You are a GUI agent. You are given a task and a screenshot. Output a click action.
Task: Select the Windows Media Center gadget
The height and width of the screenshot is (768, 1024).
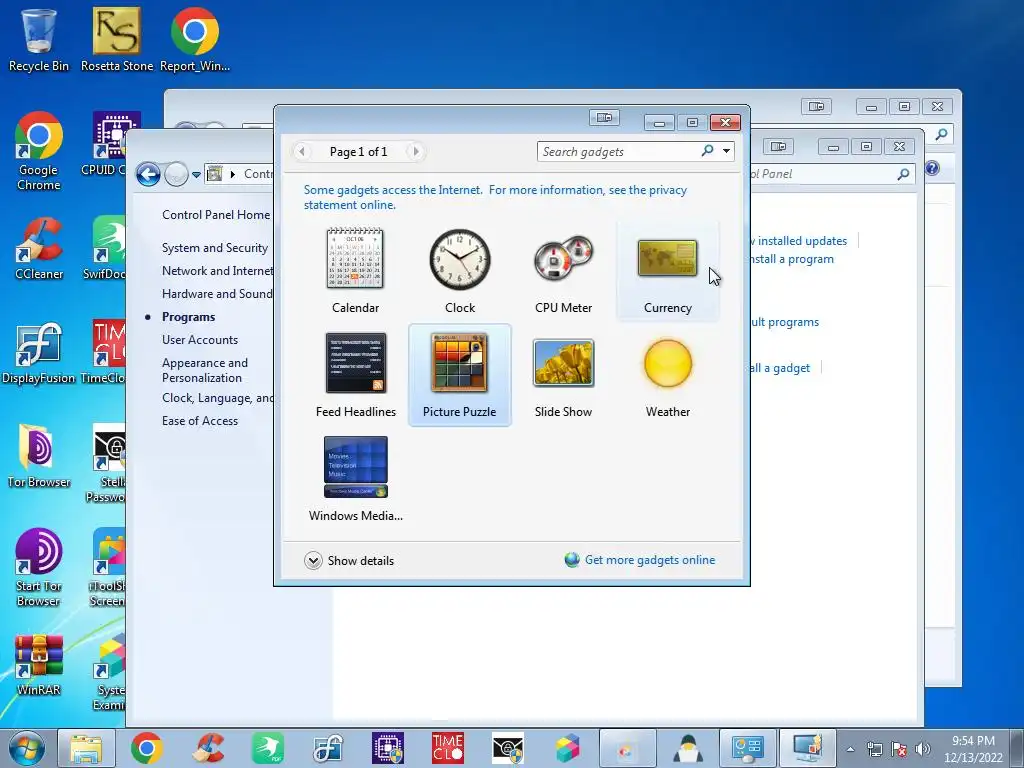coord(355,479)
